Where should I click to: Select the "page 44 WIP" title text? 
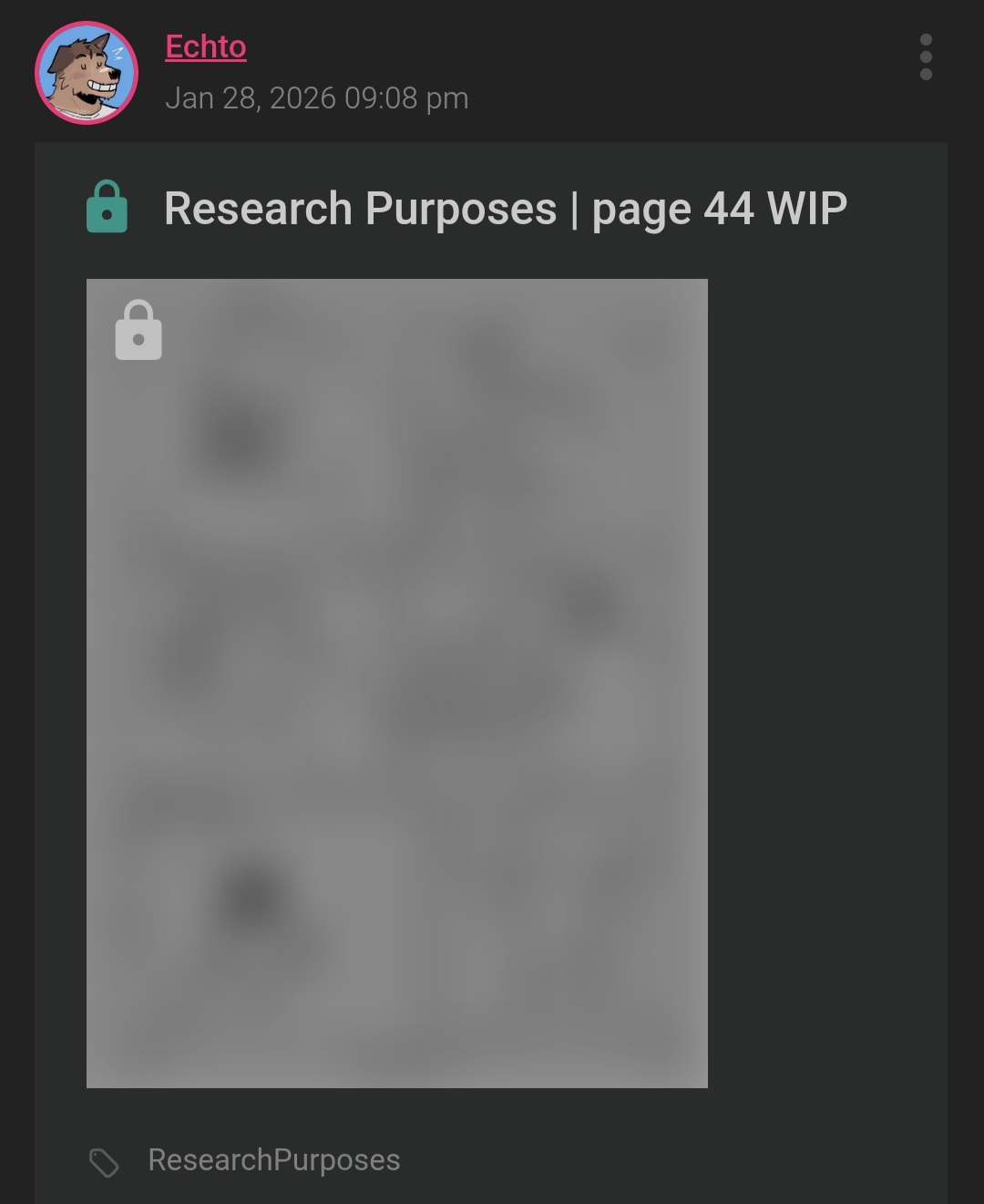click(x=720, y=210)
